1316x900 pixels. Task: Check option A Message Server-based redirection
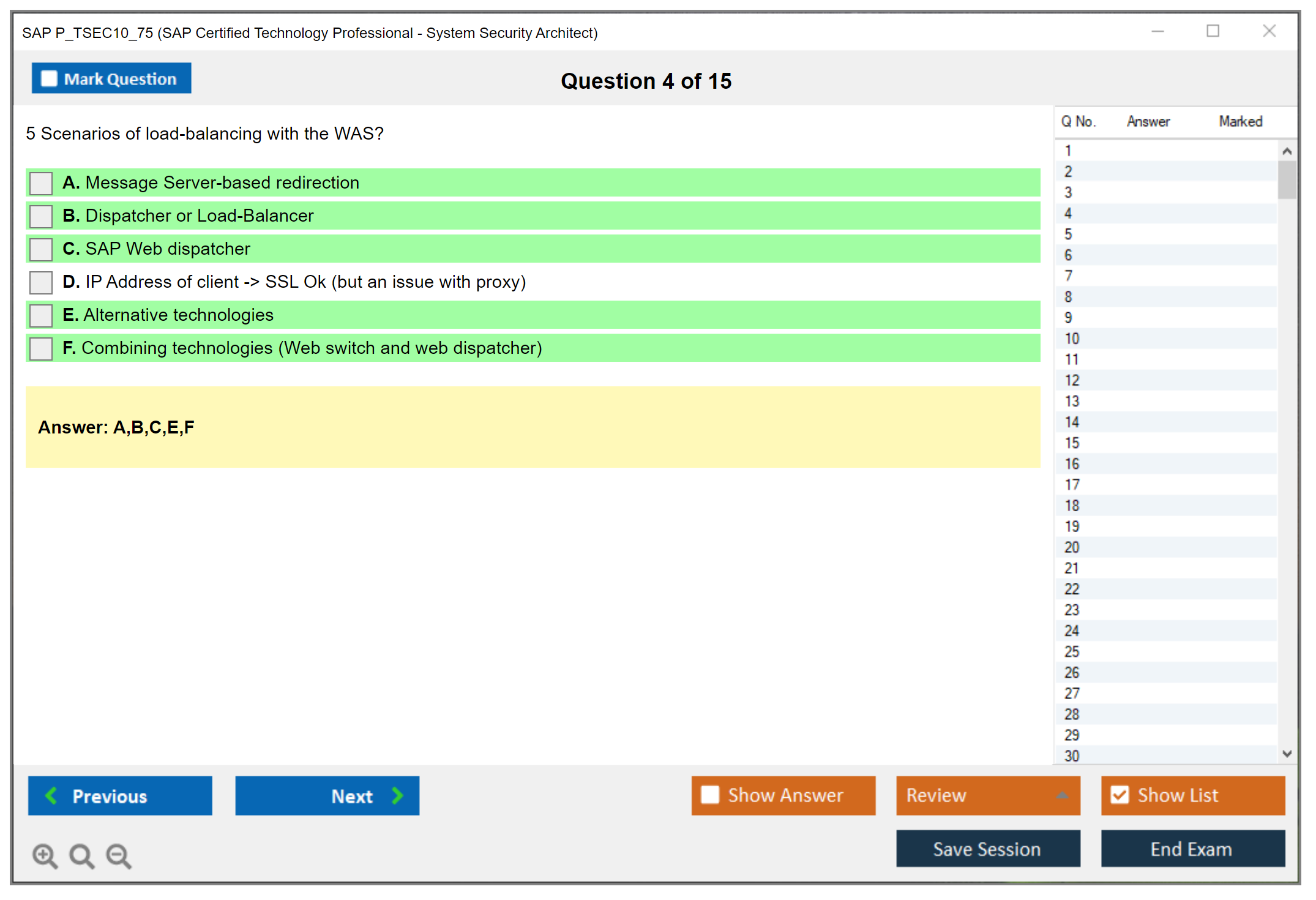[41, 183]
